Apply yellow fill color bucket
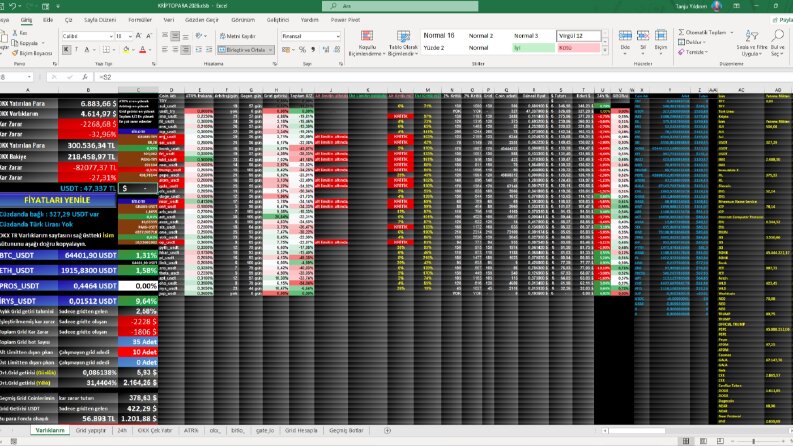 (x=126, y=50)
